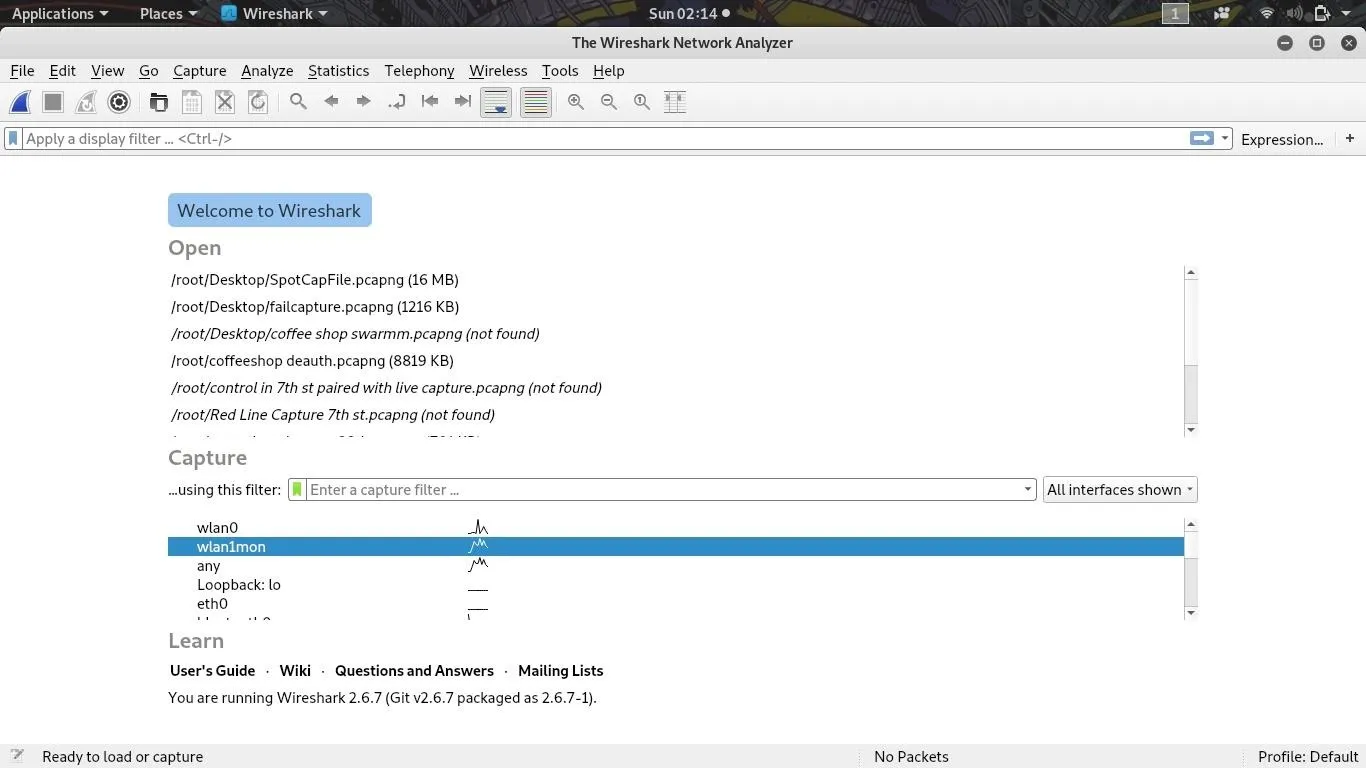Open the Tools menu
This screenshot has height=768, width=1366.
[x=560, y=71]
